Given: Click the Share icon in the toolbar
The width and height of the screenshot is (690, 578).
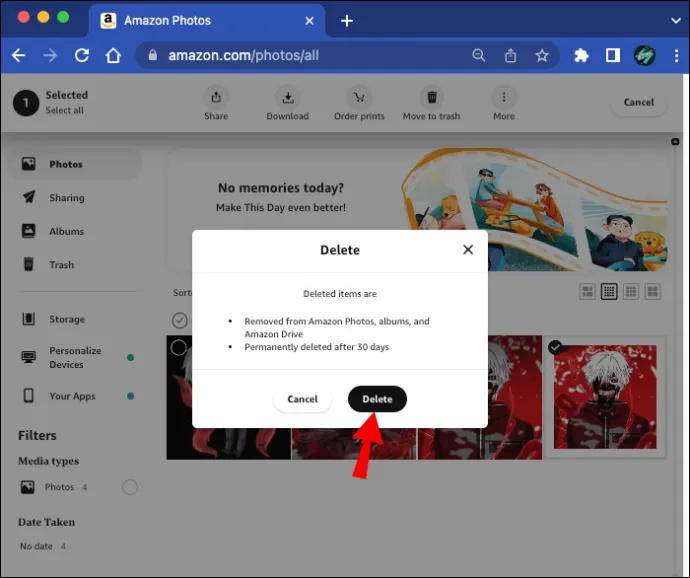Looking at the screenshot, I should pos(216,97).
